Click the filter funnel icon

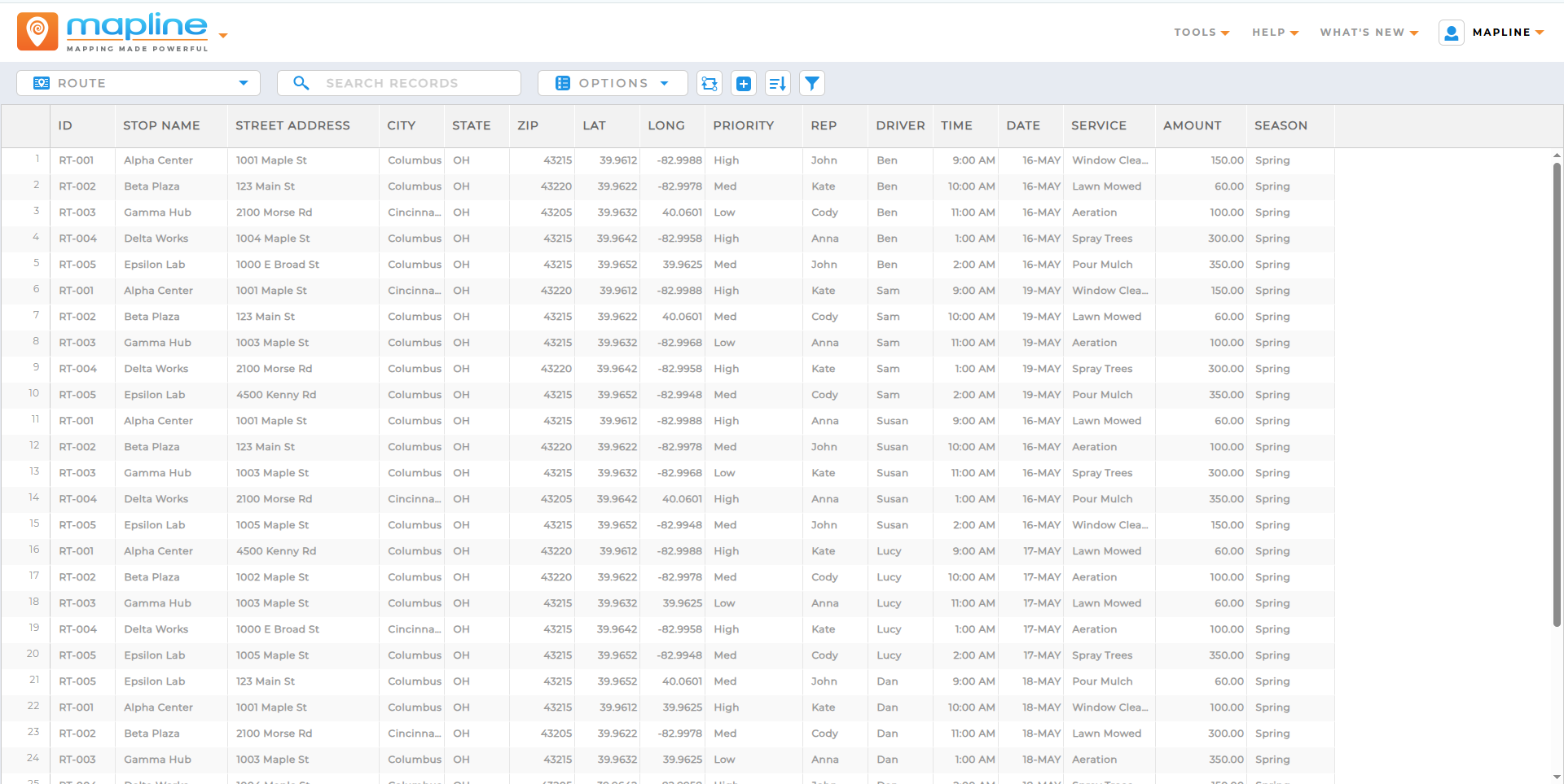[x=811, y=82]
